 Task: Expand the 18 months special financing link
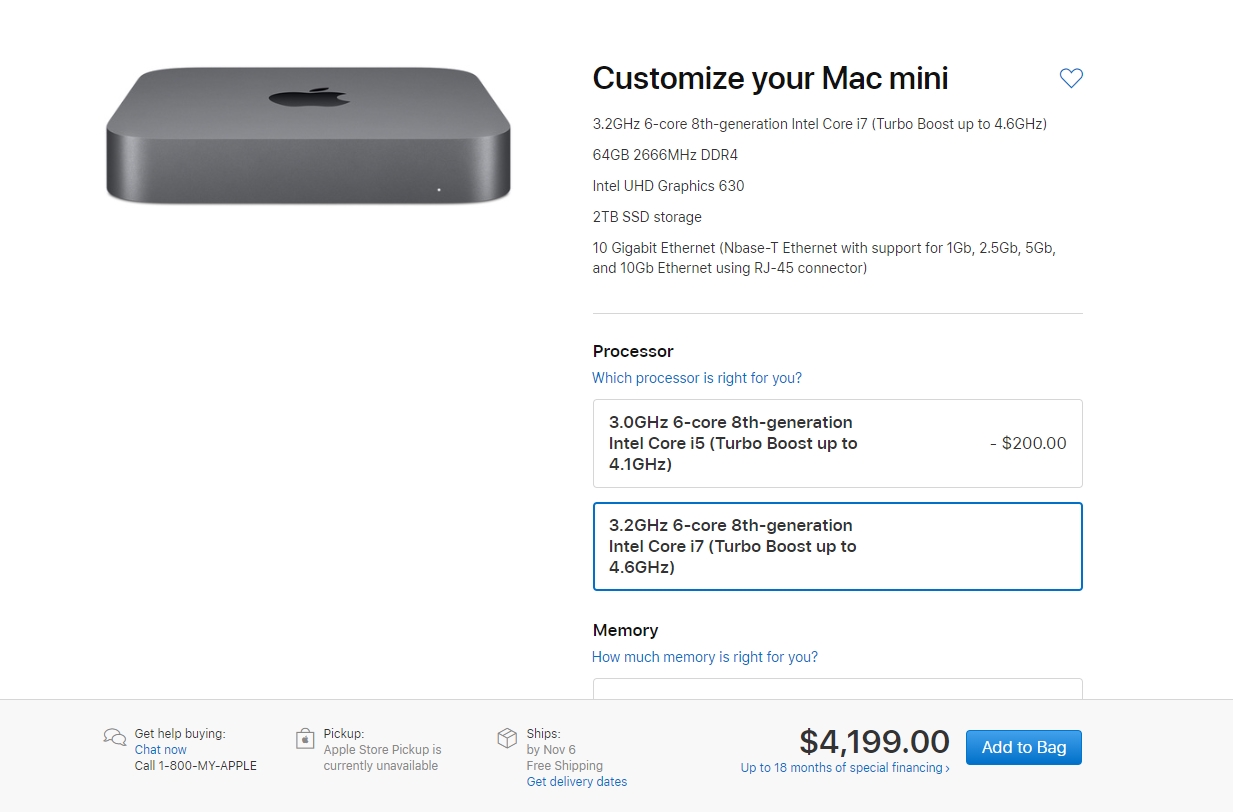tap(845, 768)
